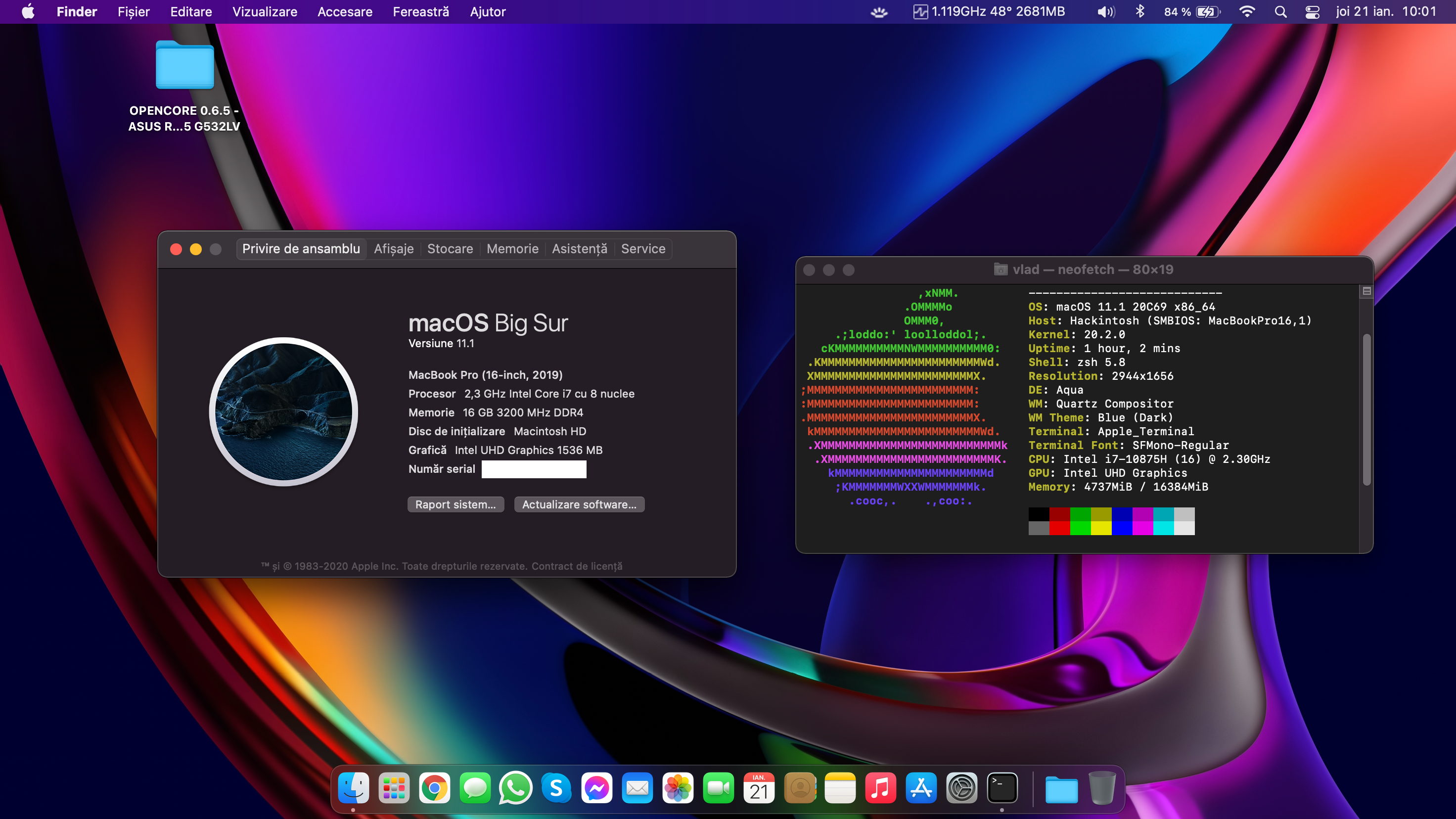Open the Vizualizare menu
Viewport: 1456px width, 819px height.
click(265, 12)
